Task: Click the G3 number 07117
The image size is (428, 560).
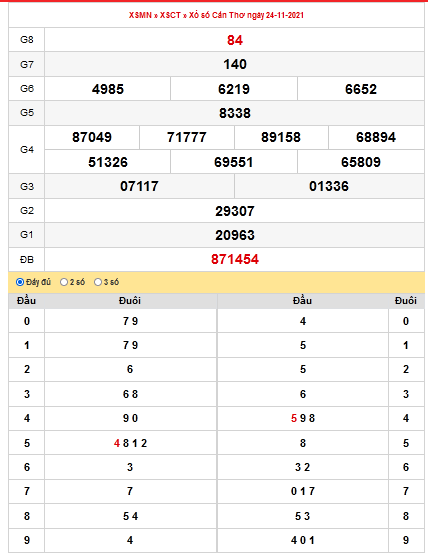Action: coord(139,186)
